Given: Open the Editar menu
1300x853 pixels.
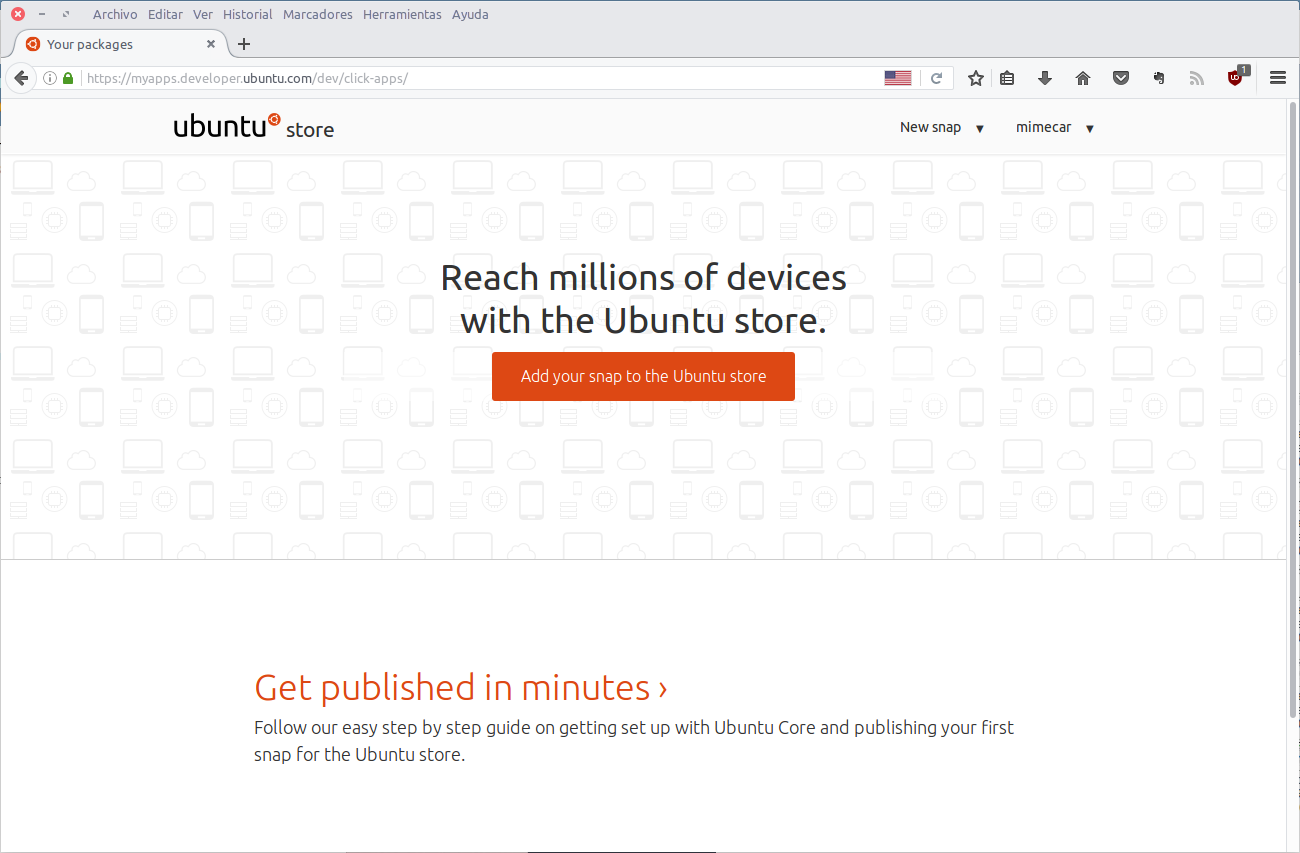Looking at the screenshot, I should pos(165,14).
